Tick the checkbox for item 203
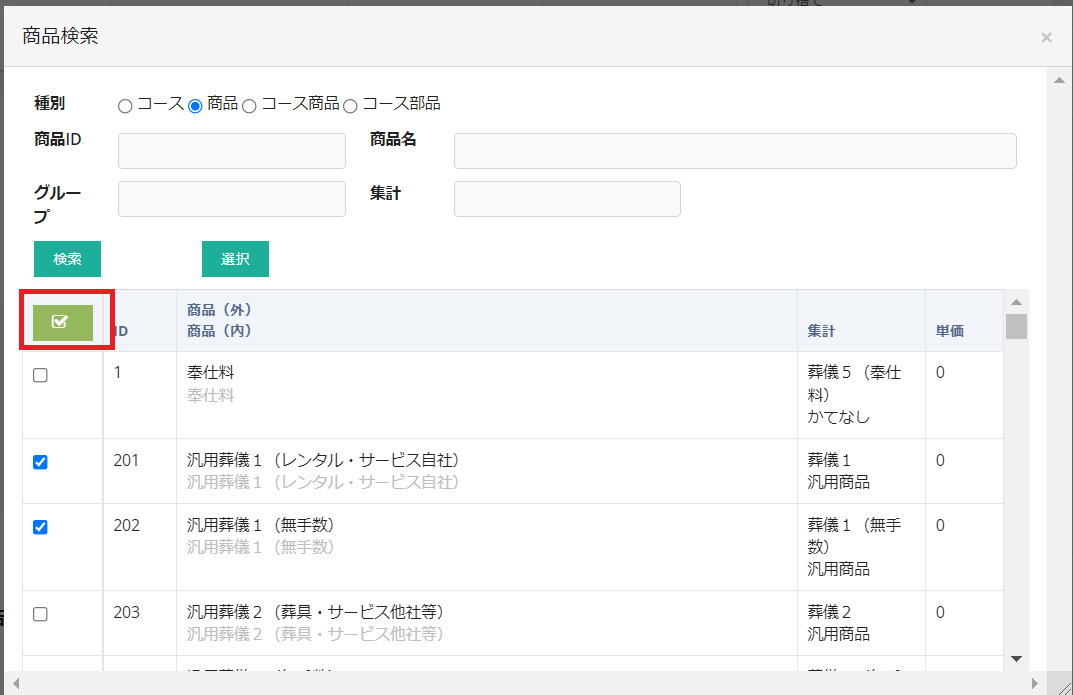 coord(40,614)
